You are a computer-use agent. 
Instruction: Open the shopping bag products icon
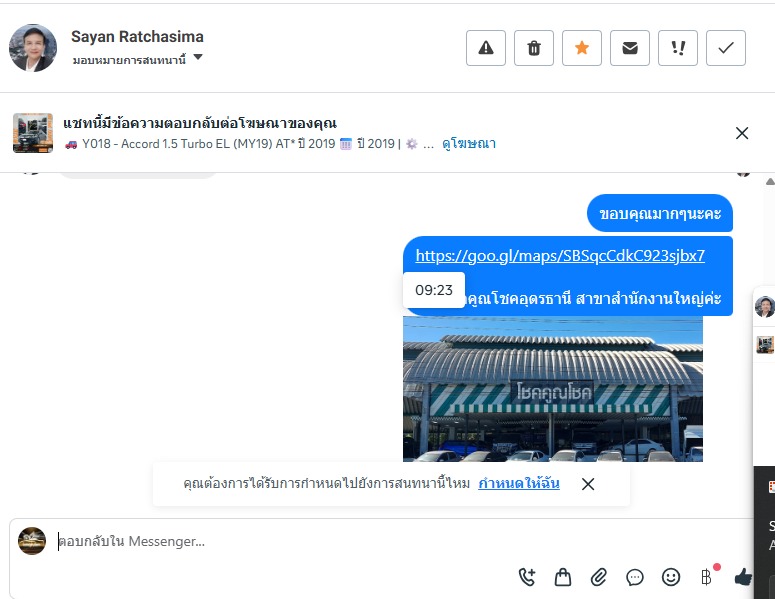pyautogui.click(x=562, y=577)
